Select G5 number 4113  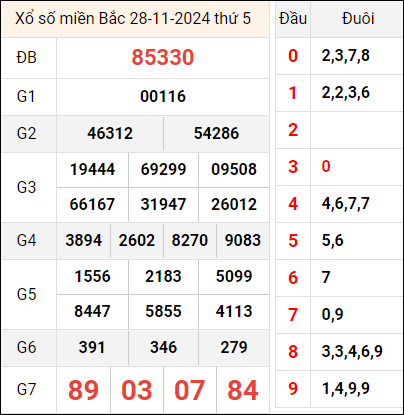234,311
